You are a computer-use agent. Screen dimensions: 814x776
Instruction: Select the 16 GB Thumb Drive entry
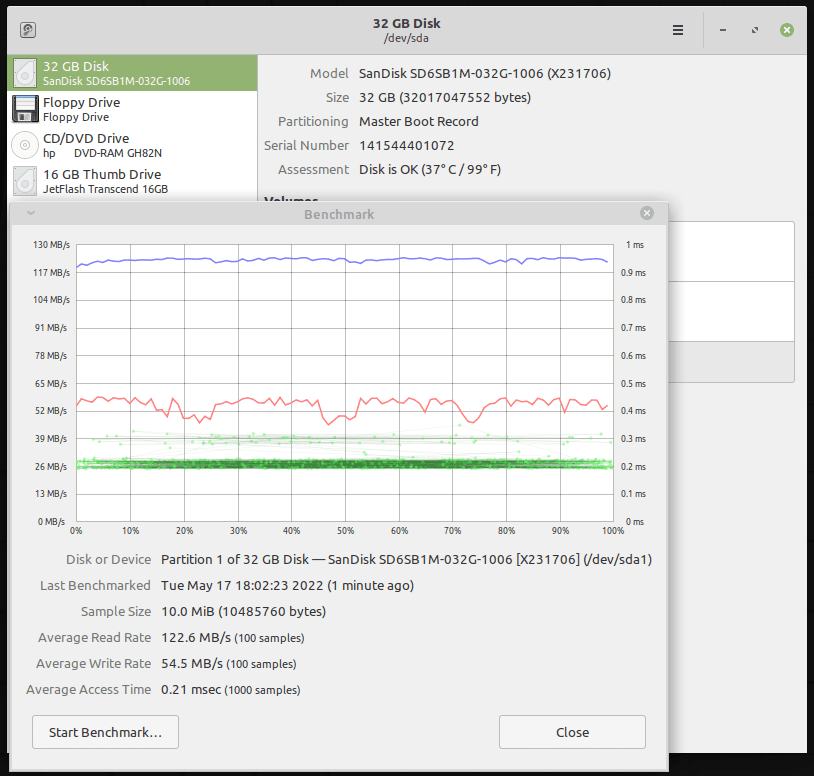pos(132,181)
